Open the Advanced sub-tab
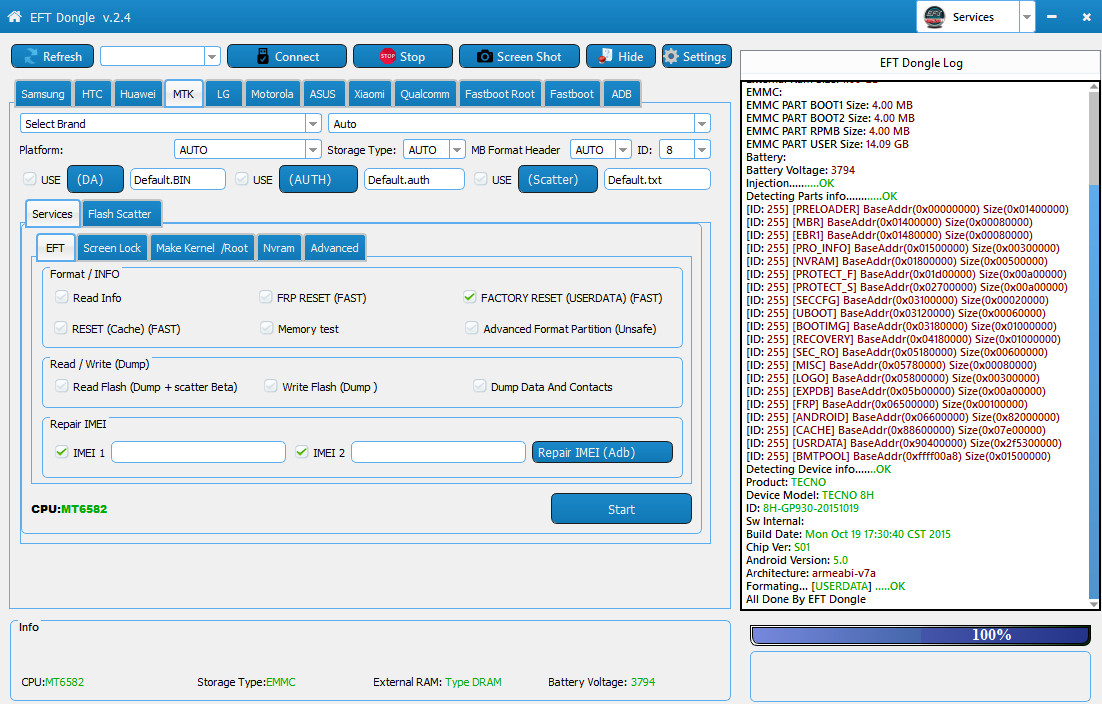Image resolution: width=1102 pixels, height=704 pixels. (x=335, y=247)
